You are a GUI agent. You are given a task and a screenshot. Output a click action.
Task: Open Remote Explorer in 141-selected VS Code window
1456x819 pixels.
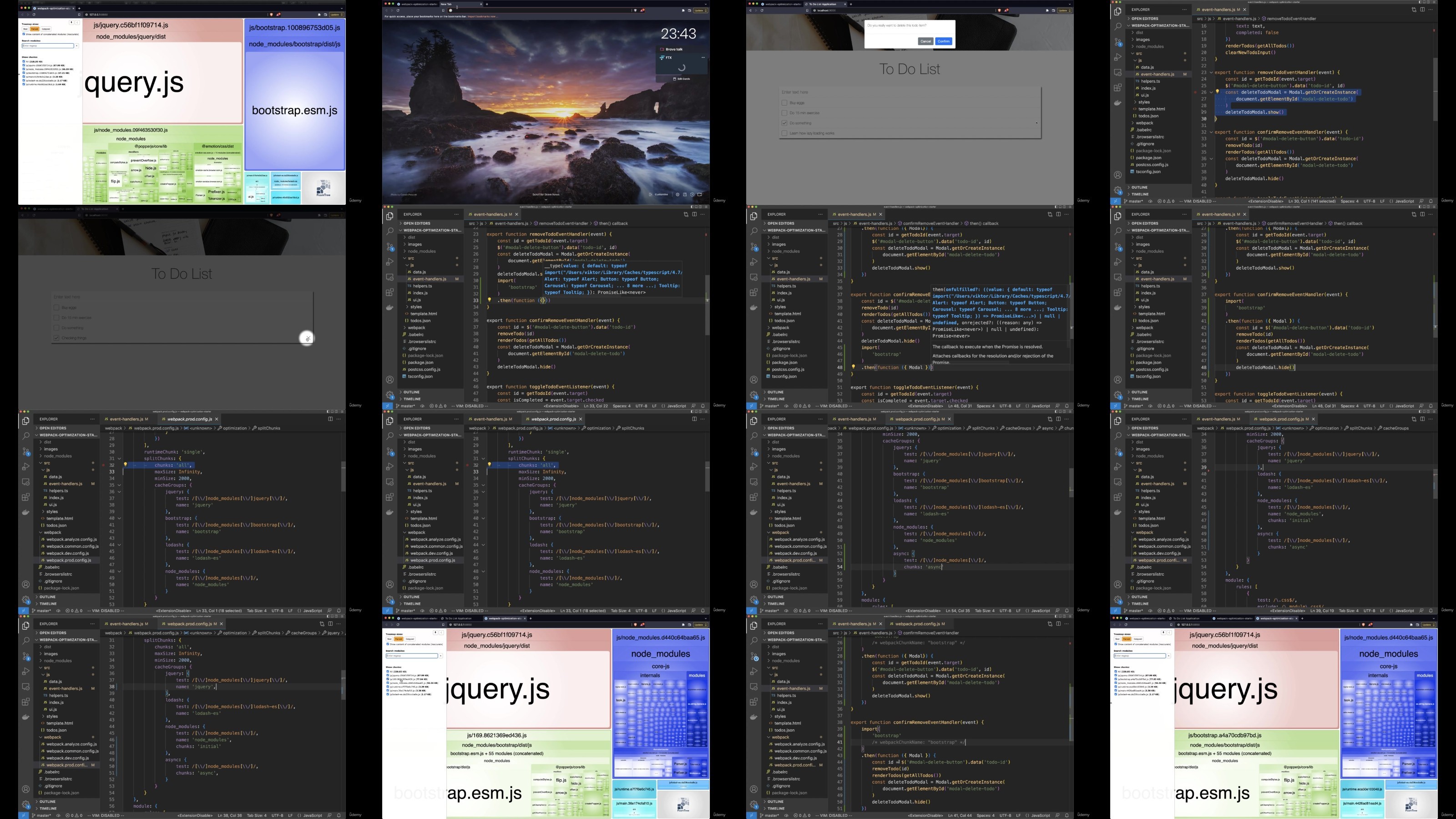tap(1117, 72)
